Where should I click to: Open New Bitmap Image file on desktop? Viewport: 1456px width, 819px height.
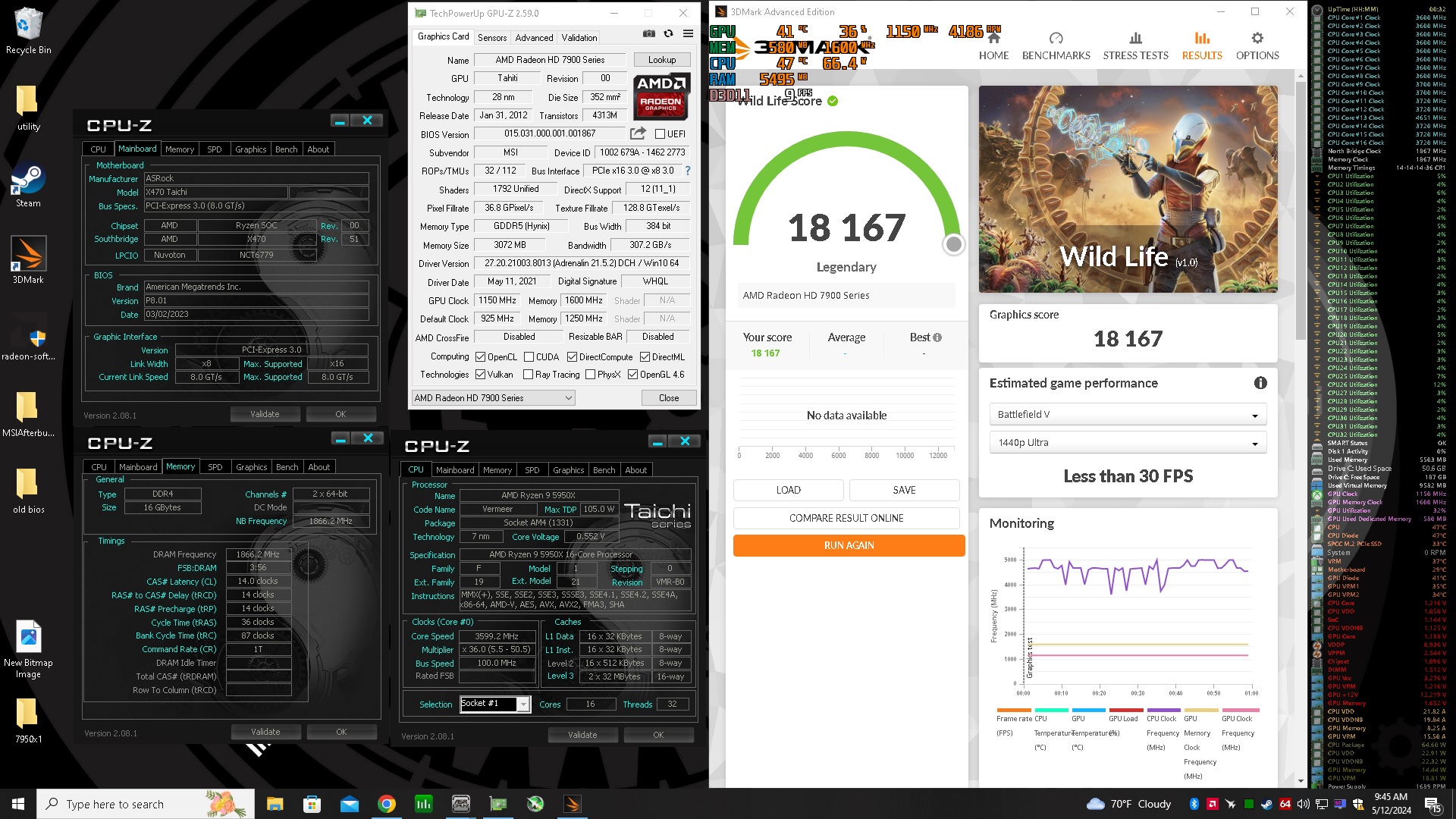coord(28,649)
